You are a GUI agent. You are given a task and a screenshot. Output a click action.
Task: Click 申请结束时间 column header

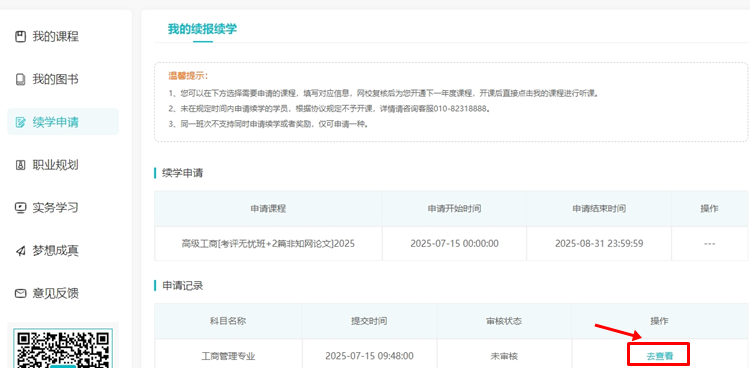[599, 209]
